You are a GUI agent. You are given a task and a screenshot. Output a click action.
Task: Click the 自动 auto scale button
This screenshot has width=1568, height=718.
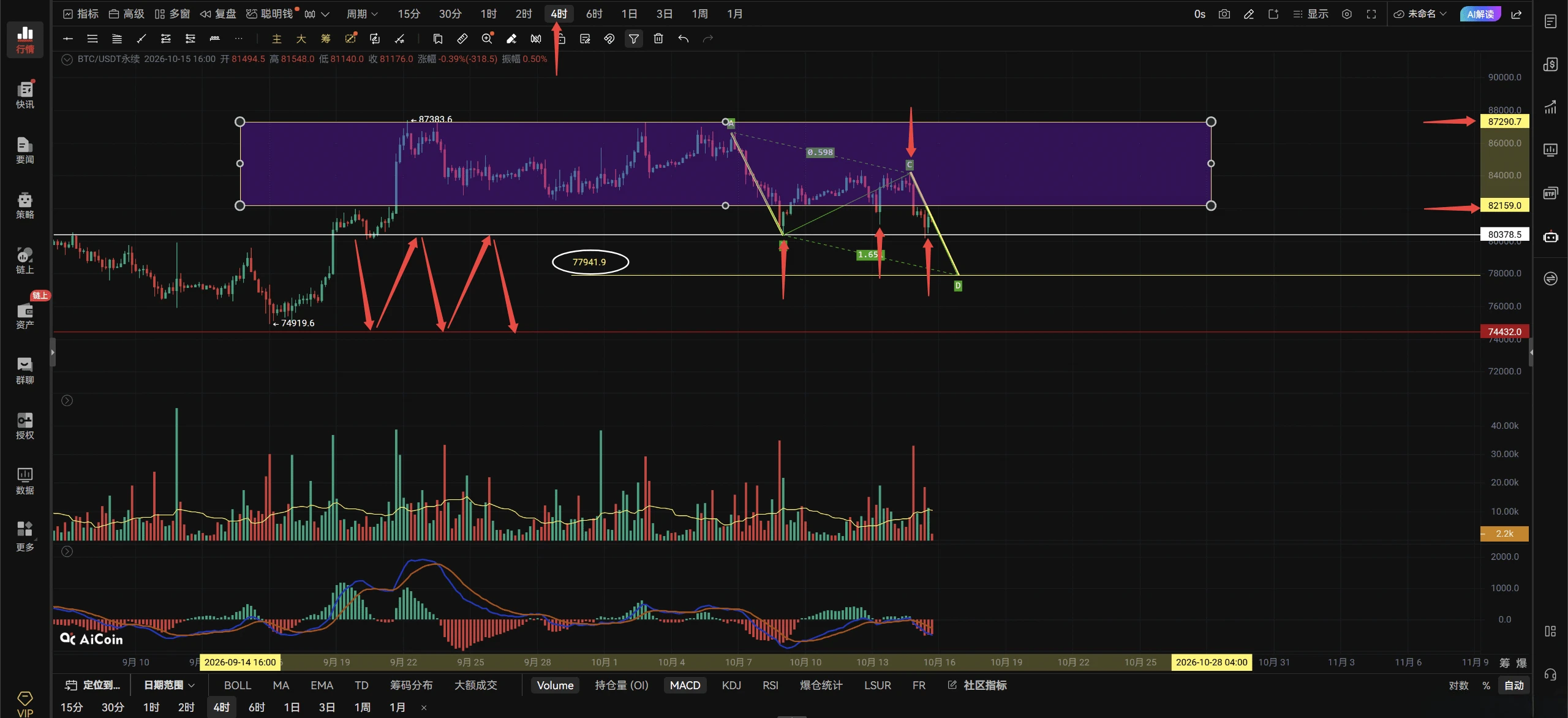pyautogui.click(x=1514, y=685)
